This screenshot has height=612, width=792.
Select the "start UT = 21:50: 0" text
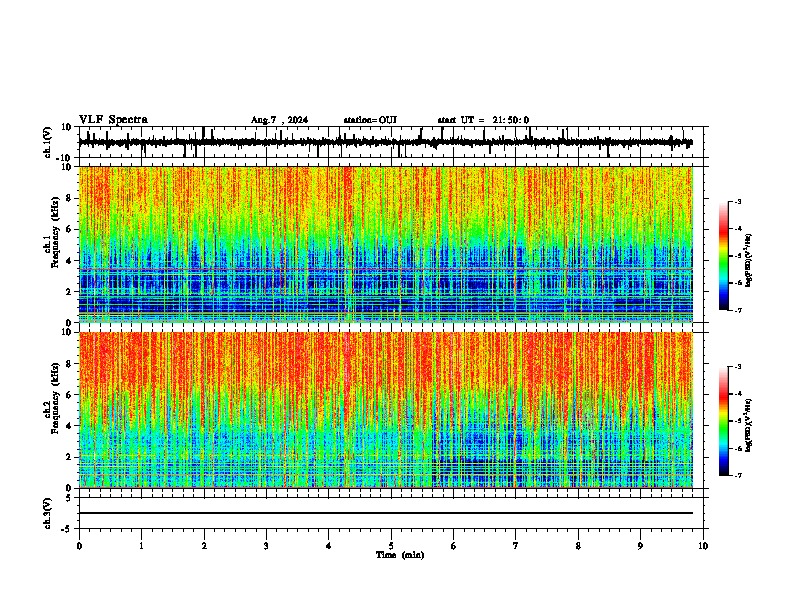point(483,120)
